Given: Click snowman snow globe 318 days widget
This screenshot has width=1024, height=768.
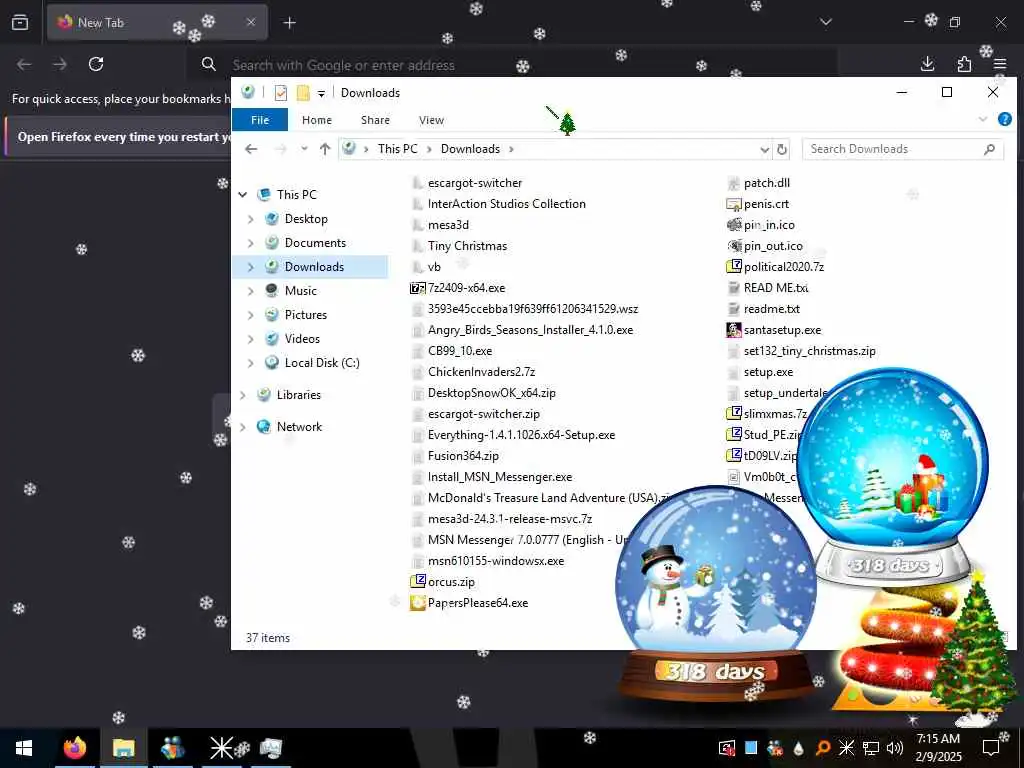Looking at the screenshot, I should pos(716,593).
